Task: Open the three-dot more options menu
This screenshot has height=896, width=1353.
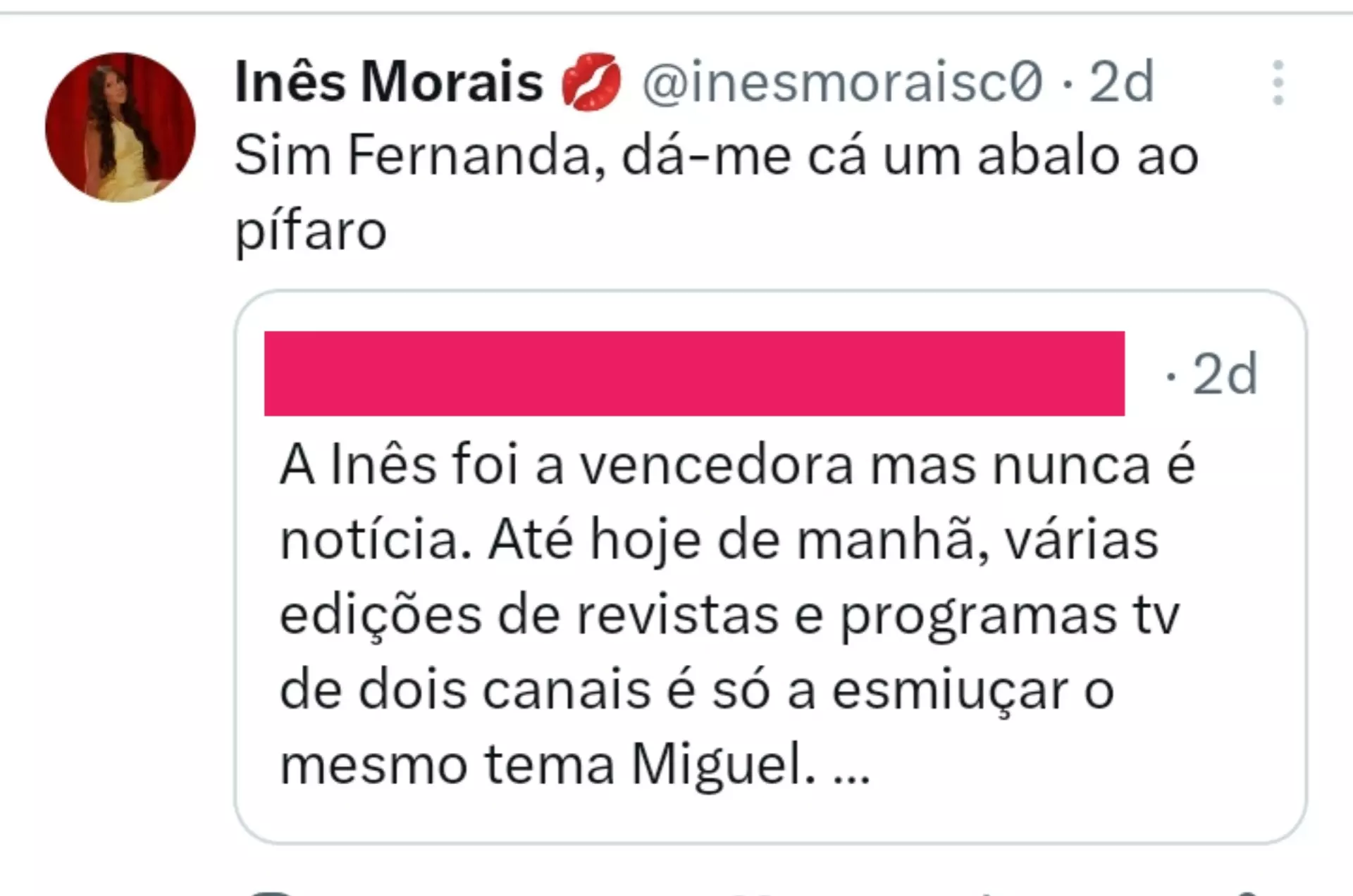Action: point(1278,83)
